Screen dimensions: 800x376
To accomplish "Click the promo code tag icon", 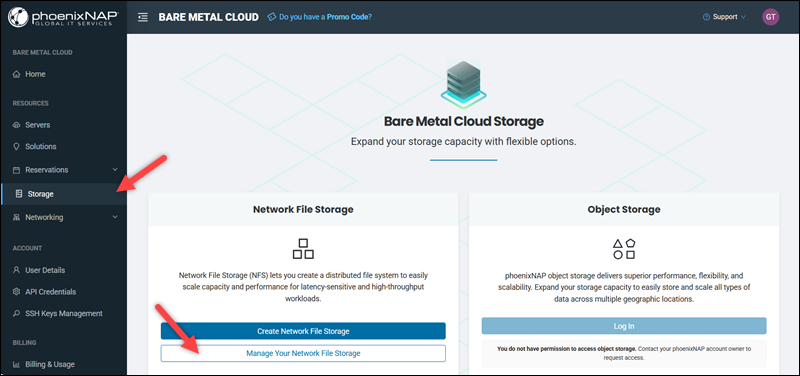I will pos(271,17).
